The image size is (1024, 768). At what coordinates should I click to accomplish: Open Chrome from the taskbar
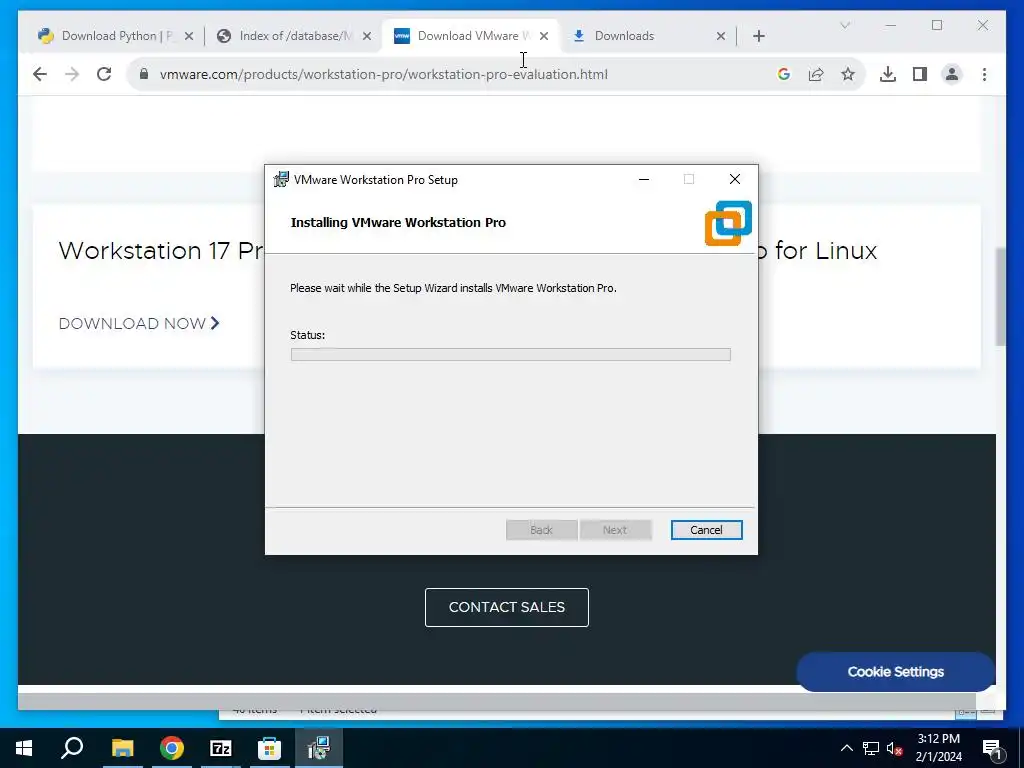(172, 748)
